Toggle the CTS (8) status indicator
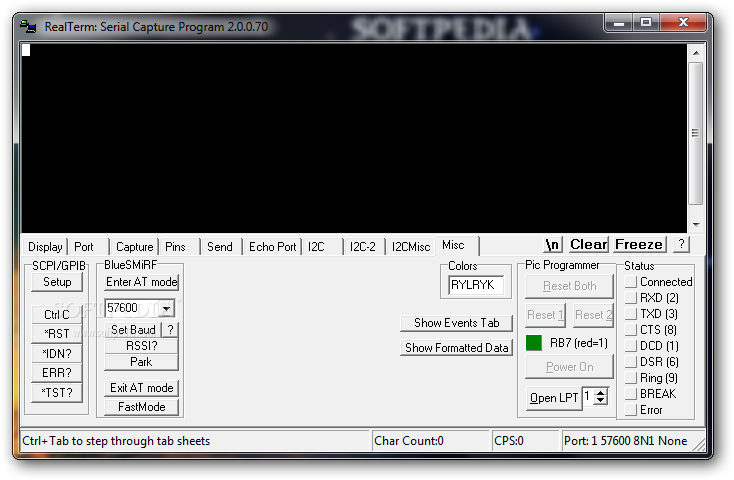 631,330
